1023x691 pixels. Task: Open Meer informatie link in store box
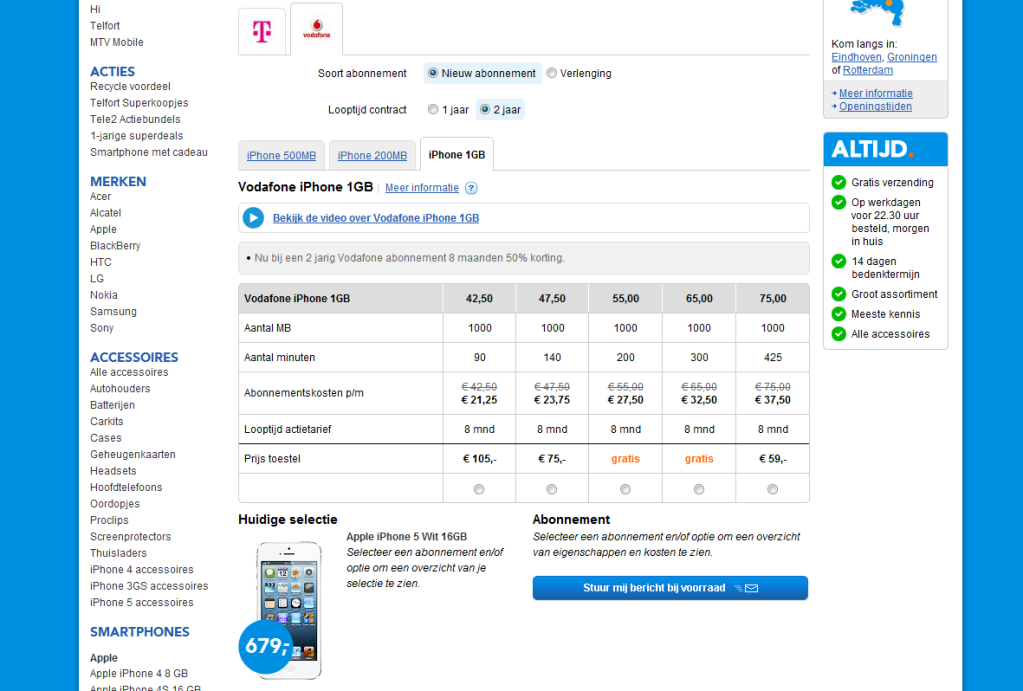coord(876,93)
